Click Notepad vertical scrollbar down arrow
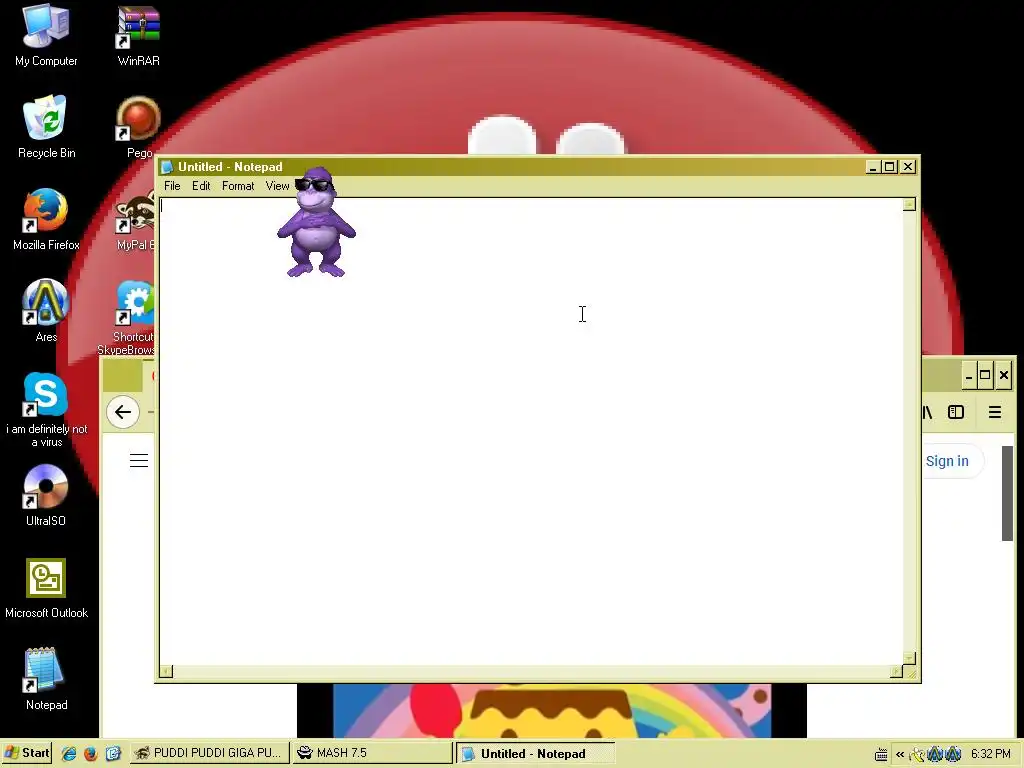 [909, 658]
